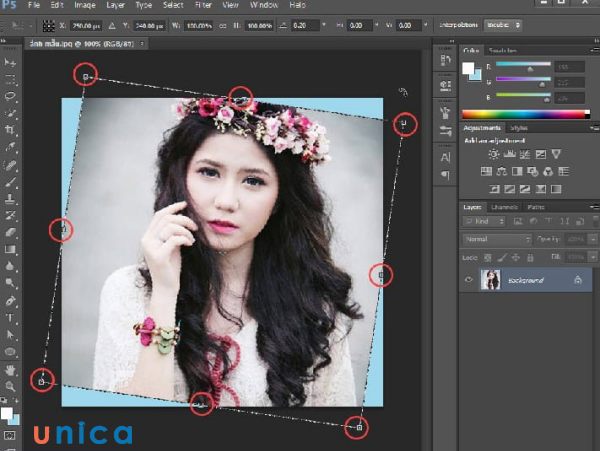Select the Rectangular Marquee tool

click(x=11, y=79)
